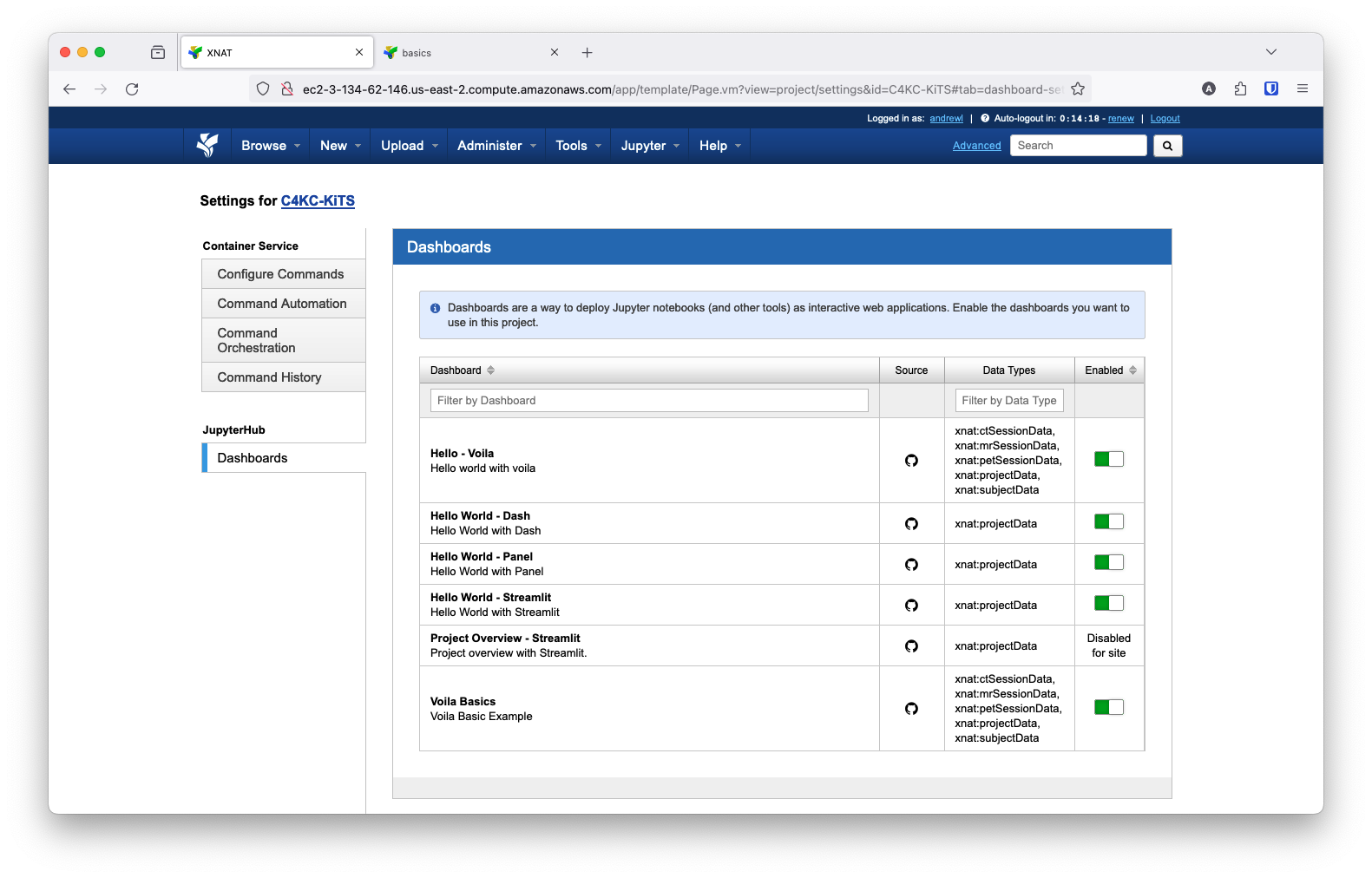Screen dimensions: 1372x878
Task: Select Command History in the sidebar
Action: (269, 377)
